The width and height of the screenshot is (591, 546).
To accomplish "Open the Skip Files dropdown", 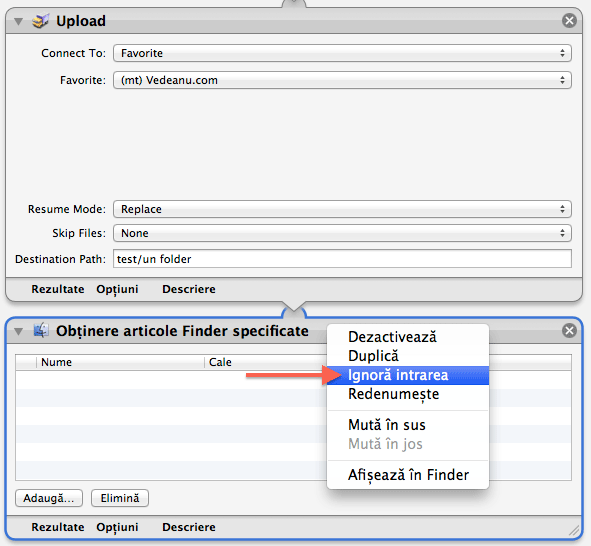I will [342, 233].
